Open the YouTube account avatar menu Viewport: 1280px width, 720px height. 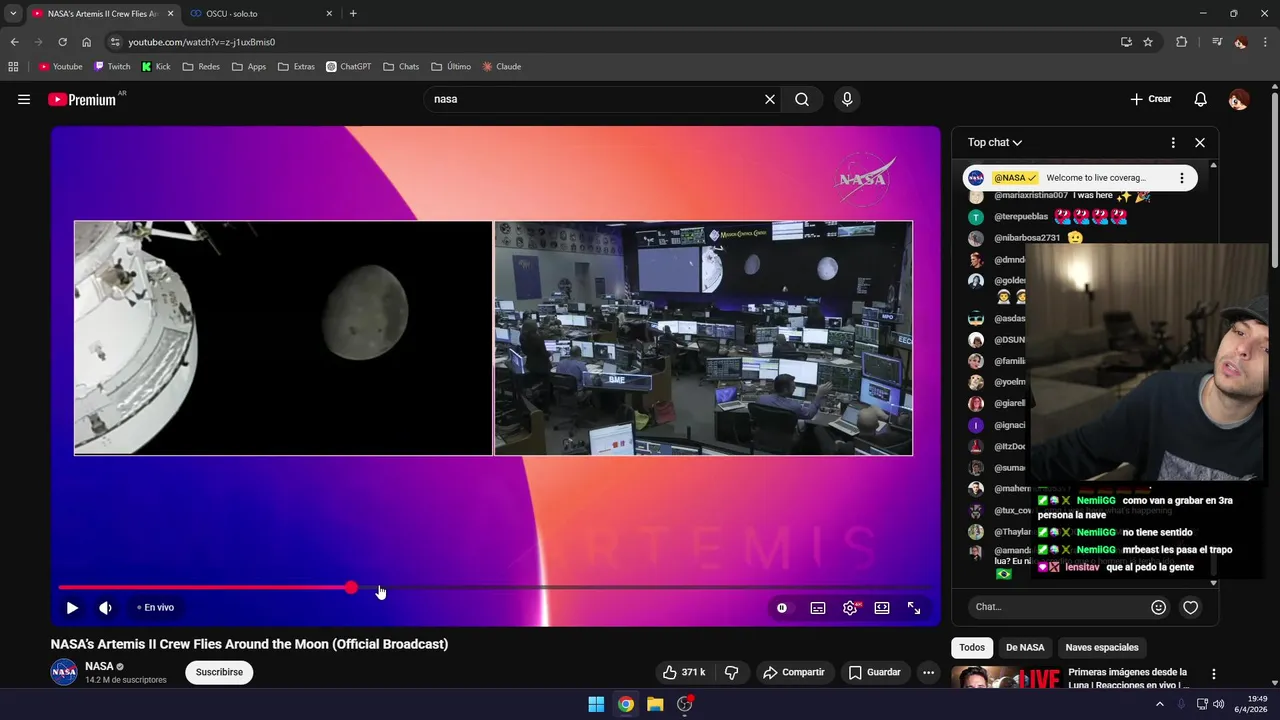pyautogui.click(x=1238, y=99)
